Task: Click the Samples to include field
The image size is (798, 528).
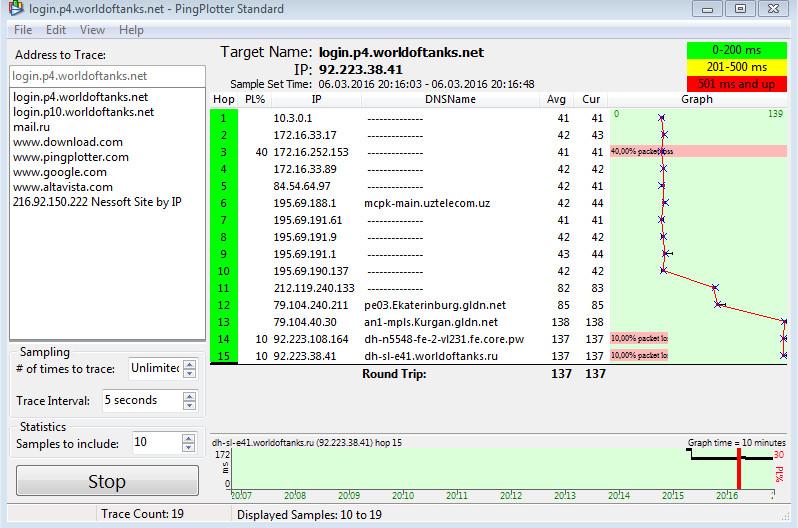Action: click(x=156, y=442)
